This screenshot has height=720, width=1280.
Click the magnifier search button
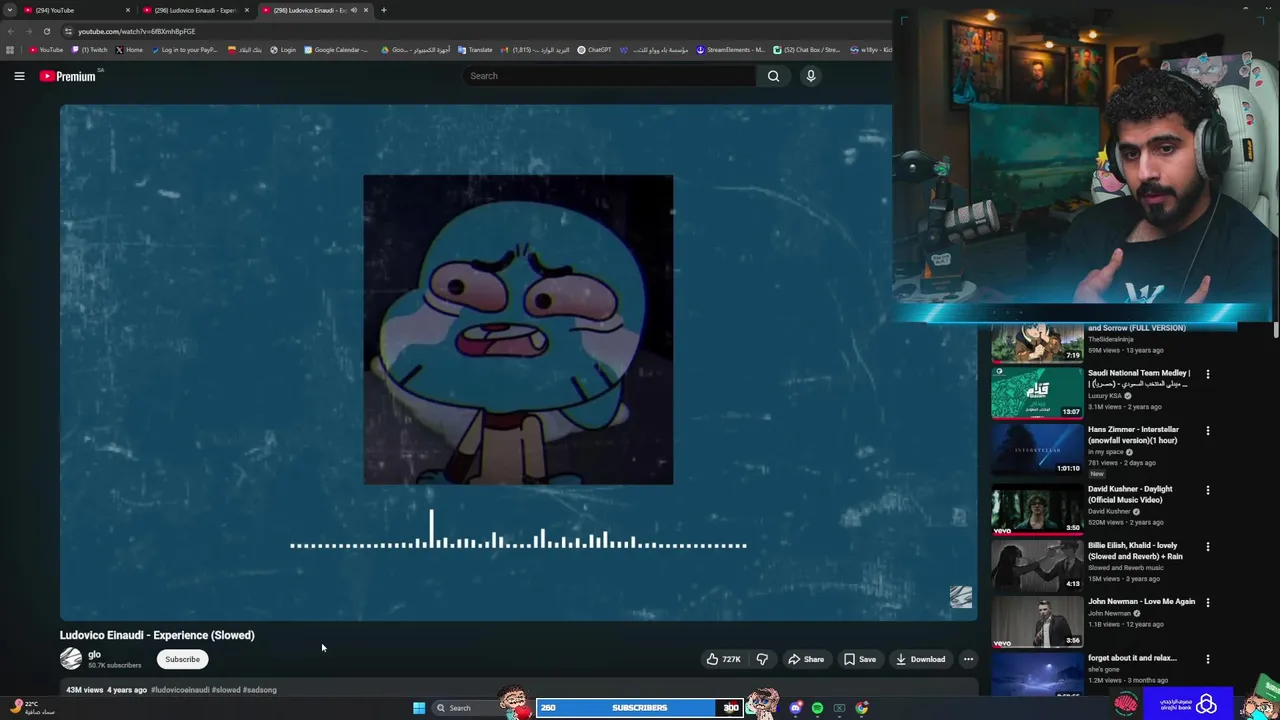tap(773, 76)
